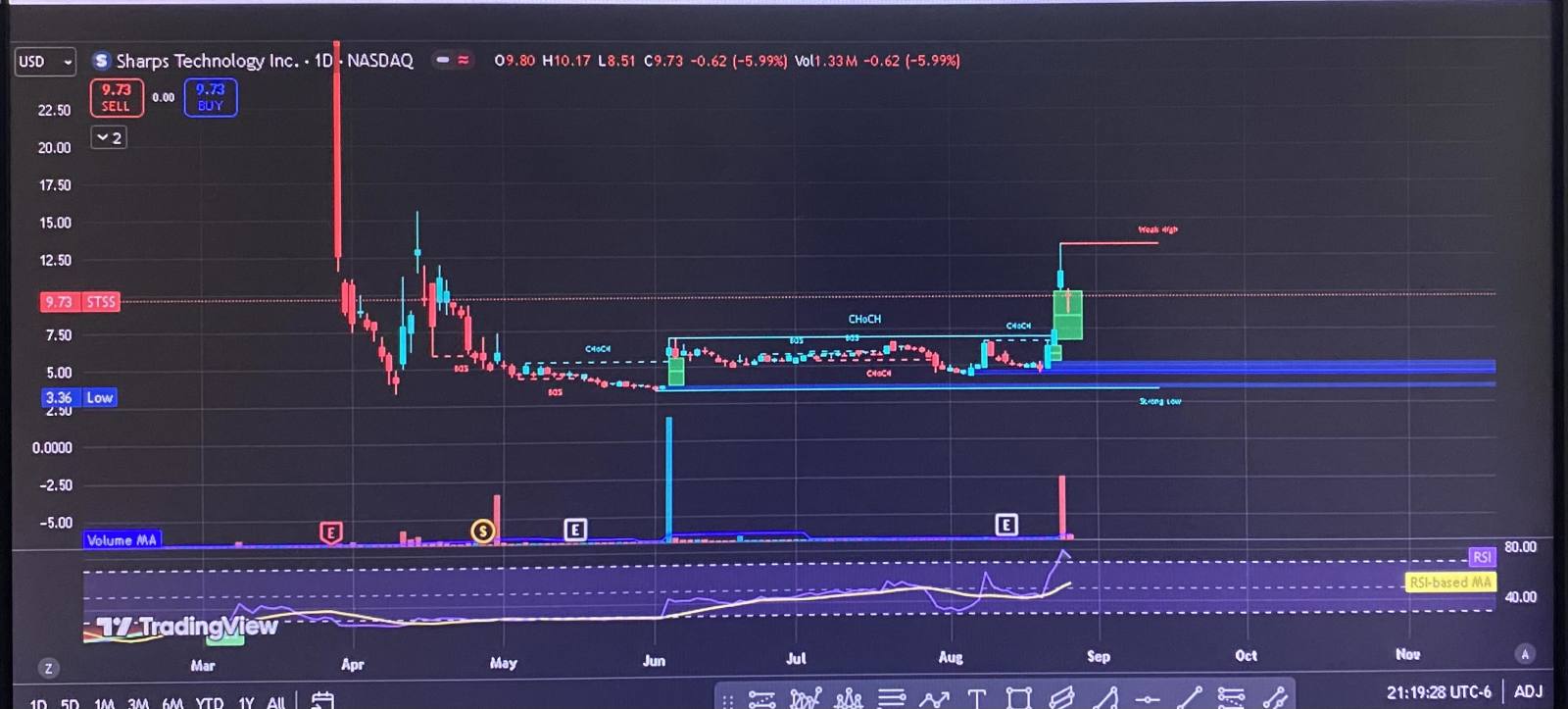
Task: Expand the collapsed indicators legend showing 2
Action: 109,138
